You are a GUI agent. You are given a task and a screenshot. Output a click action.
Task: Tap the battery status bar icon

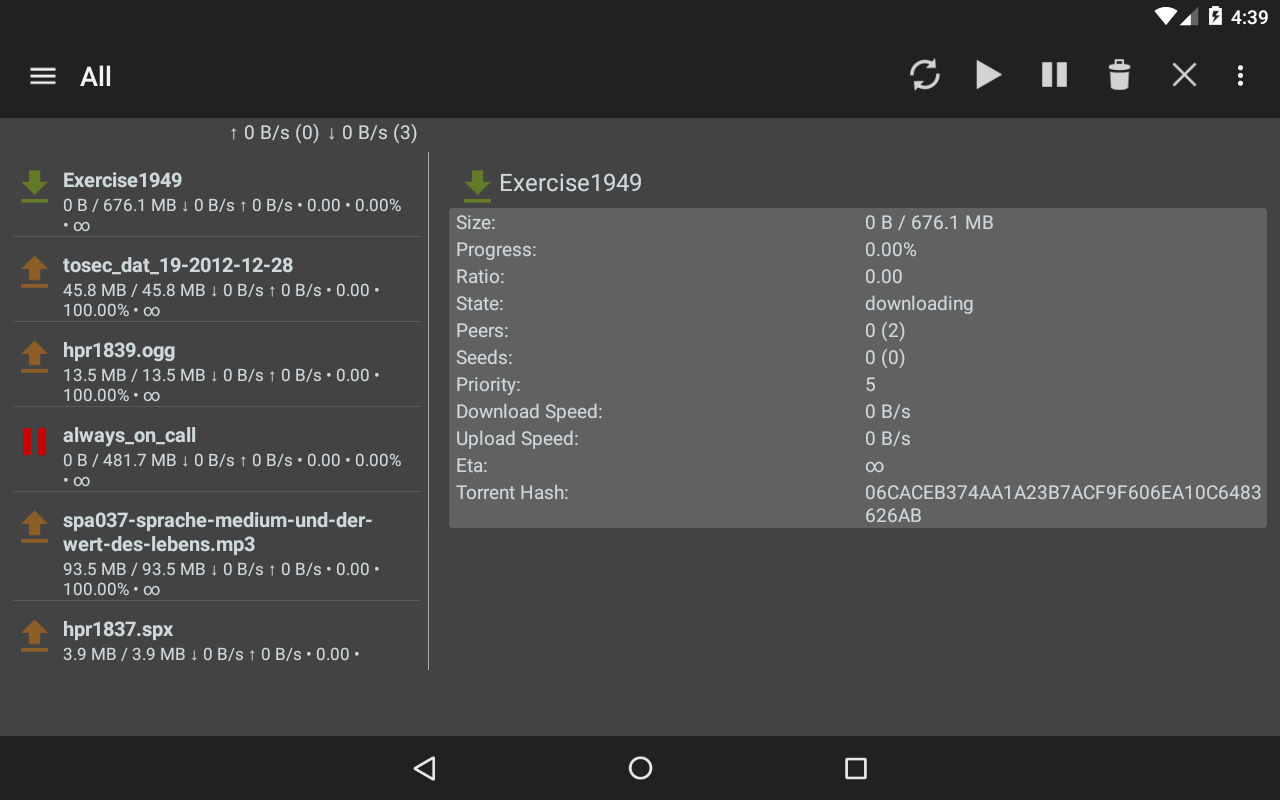(1215, 16)
